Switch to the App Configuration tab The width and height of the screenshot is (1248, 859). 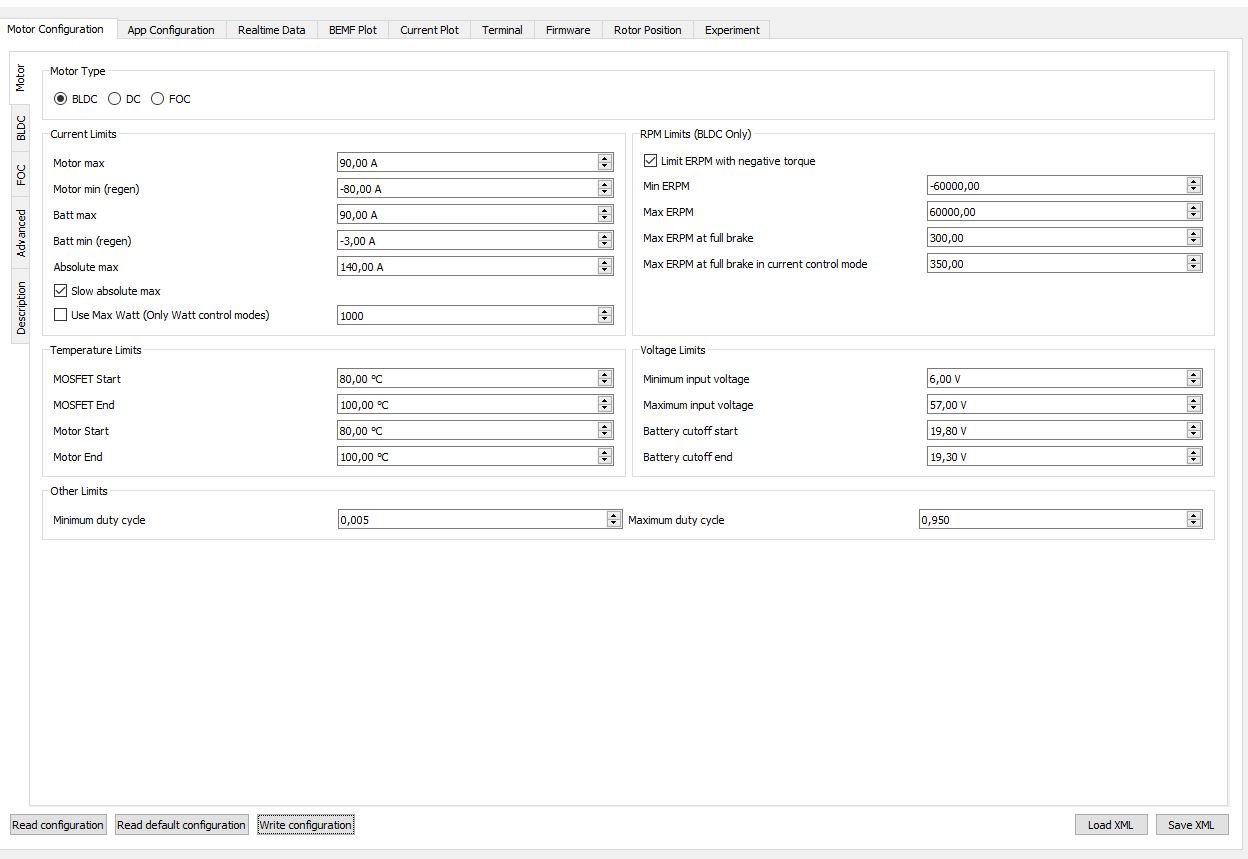(x=171, y=30)
